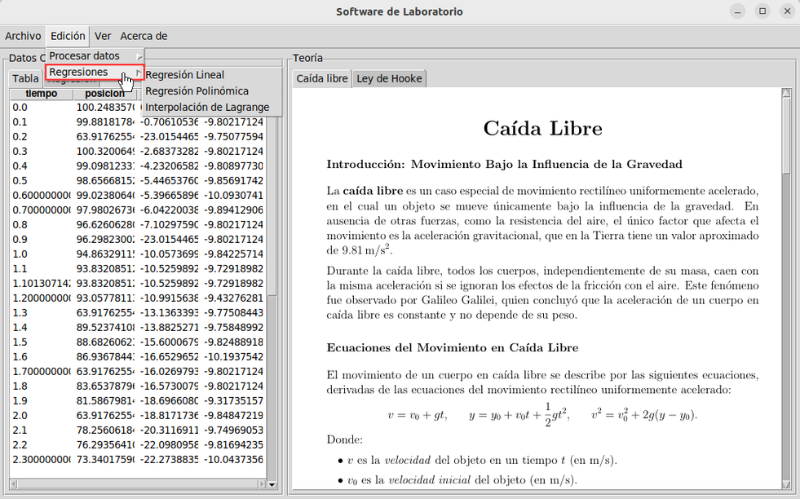Click the Edición menu
This screenshot has width=800, height=500.
[x=68, y=36]
